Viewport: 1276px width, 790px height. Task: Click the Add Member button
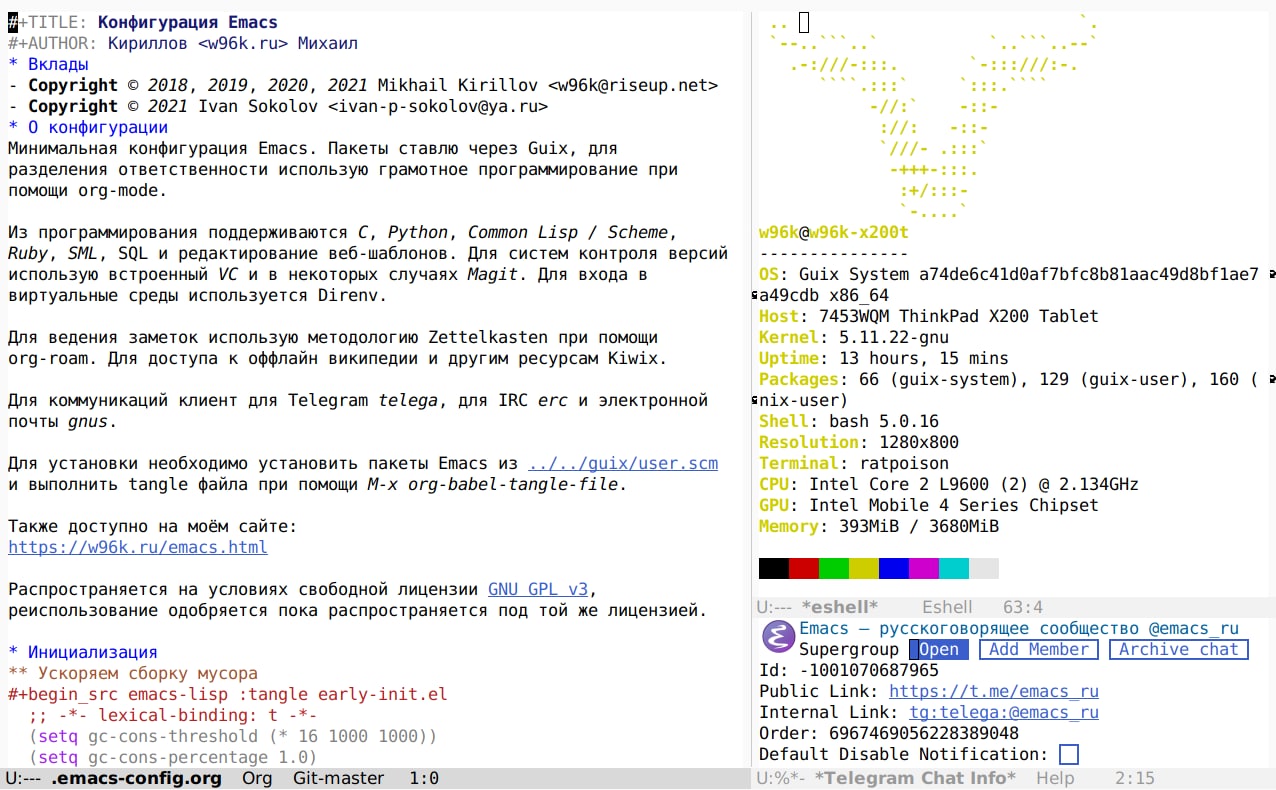click(1038, 649)
